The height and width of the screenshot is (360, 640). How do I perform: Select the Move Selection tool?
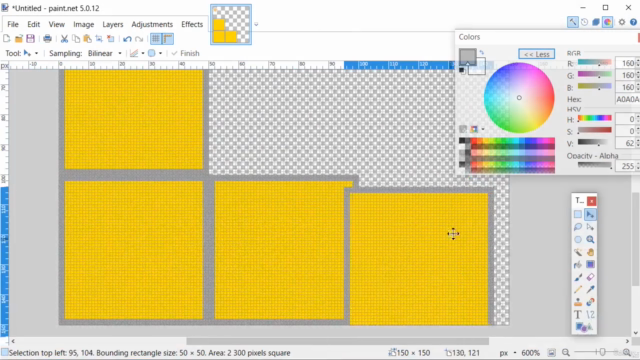(x=590, y=227)
